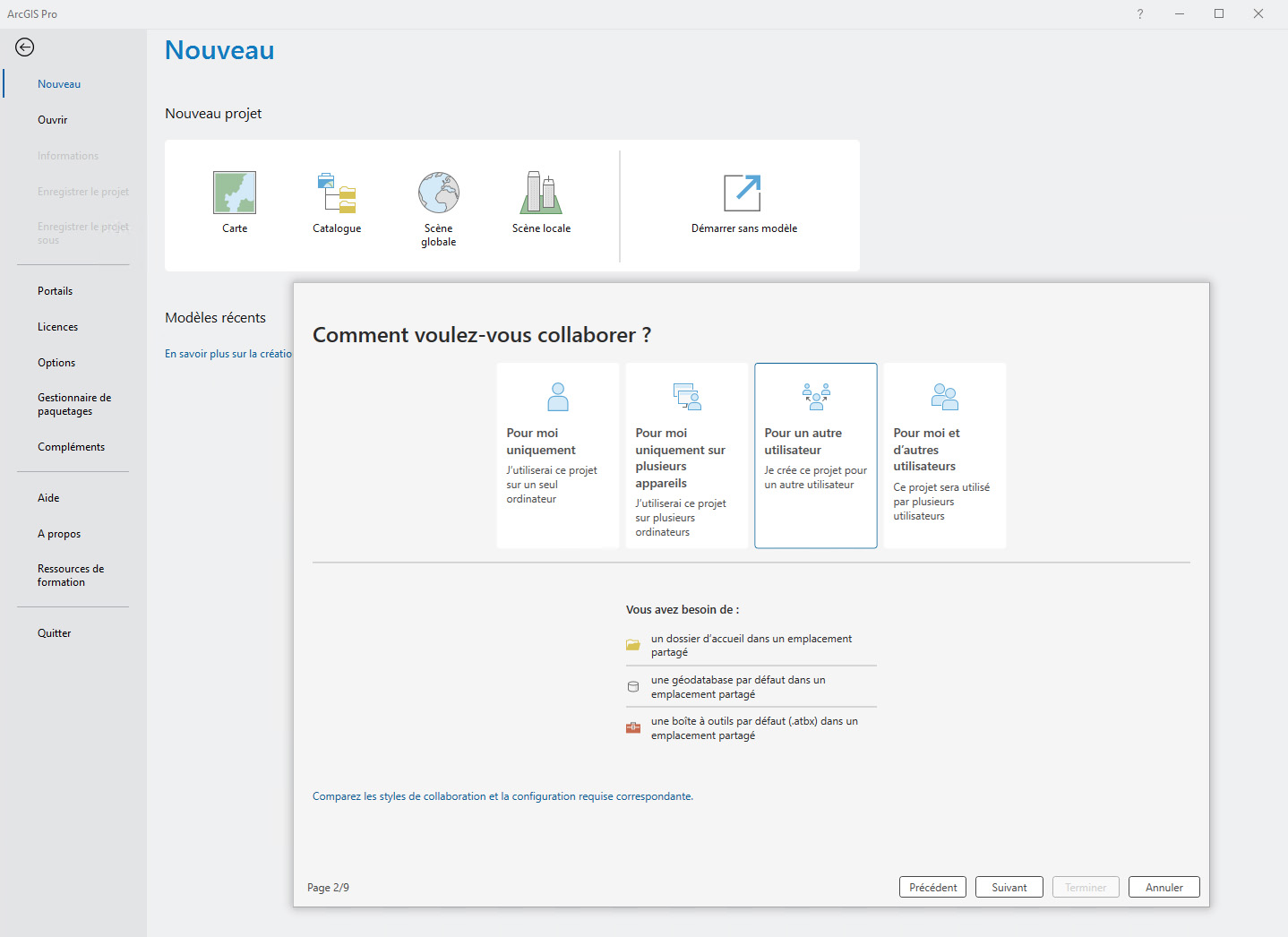Click Quitter in the sidebar
This screenshot has height=937, width=1288.
(55, 633)
